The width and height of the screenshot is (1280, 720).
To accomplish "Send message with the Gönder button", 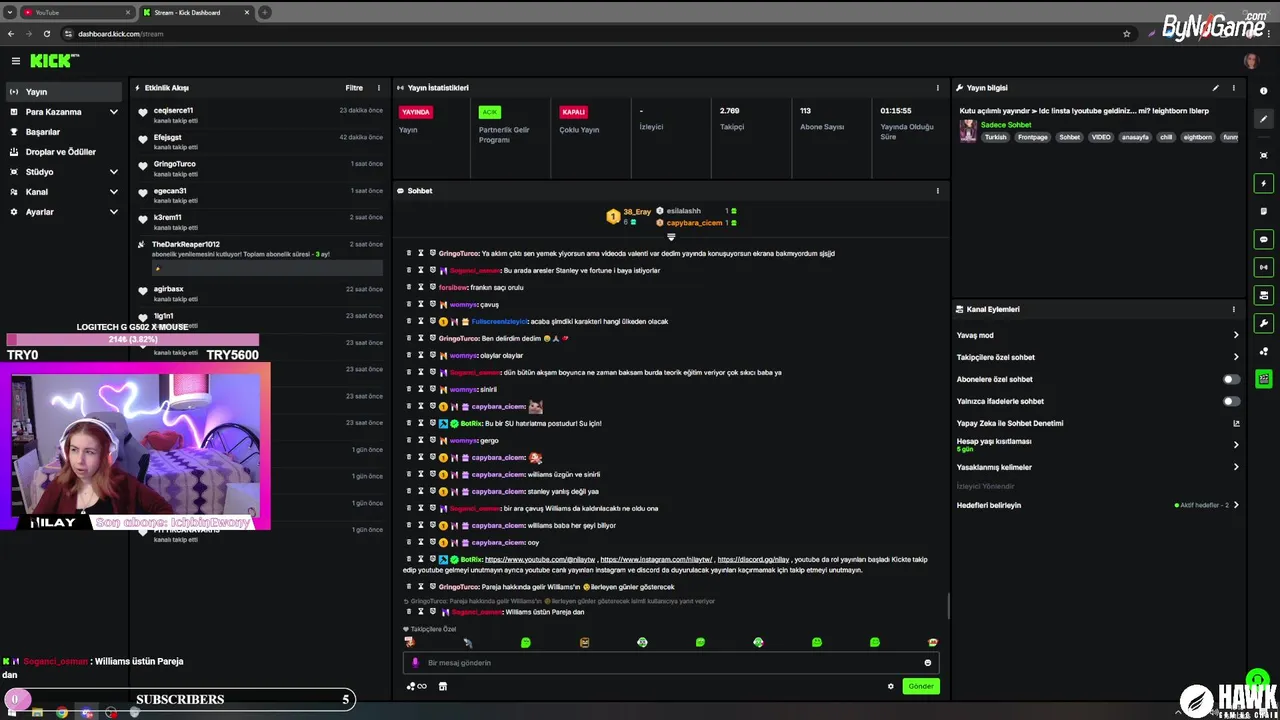I will click(x=921, y=687).
